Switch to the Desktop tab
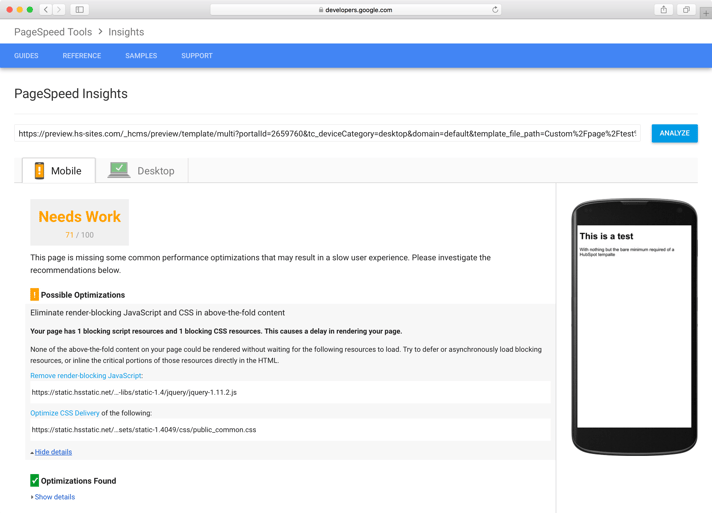The image size is (712, 513). tap(142, 171)
